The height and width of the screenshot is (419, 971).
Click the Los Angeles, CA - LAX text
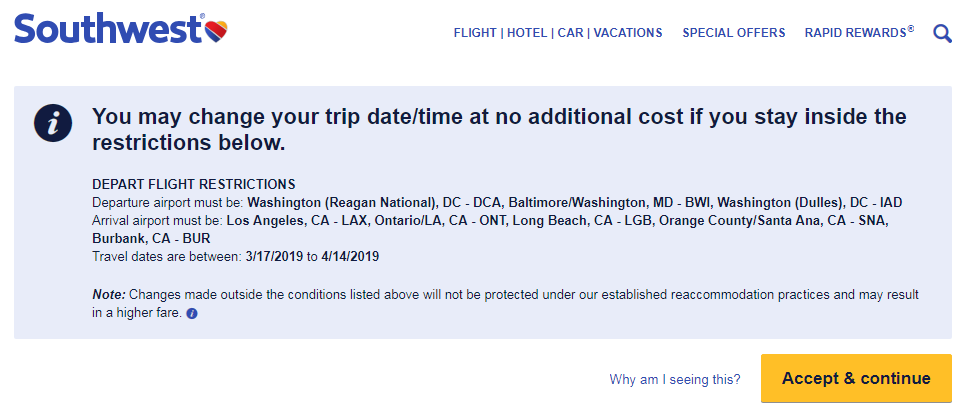(x=297, y=220)
